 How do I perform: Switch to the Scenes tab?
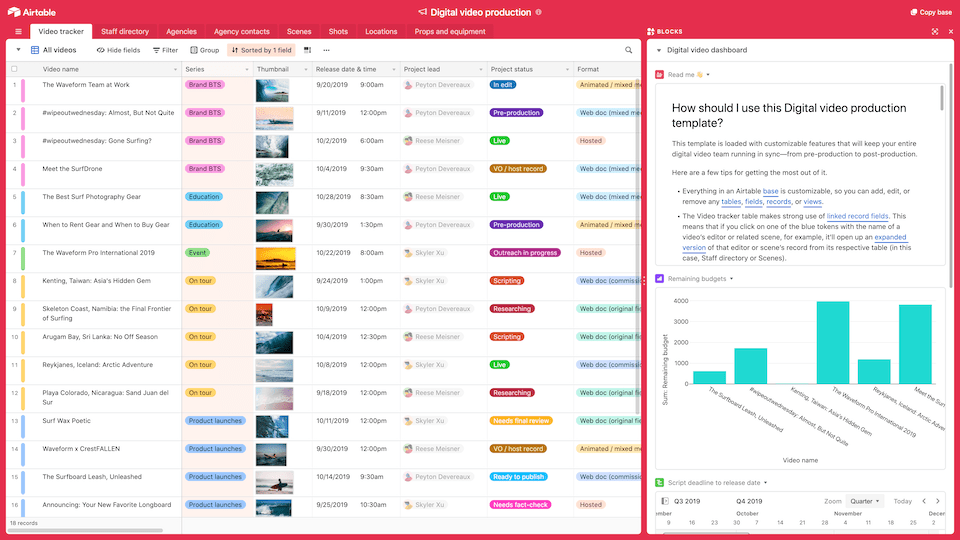[299, 31]
